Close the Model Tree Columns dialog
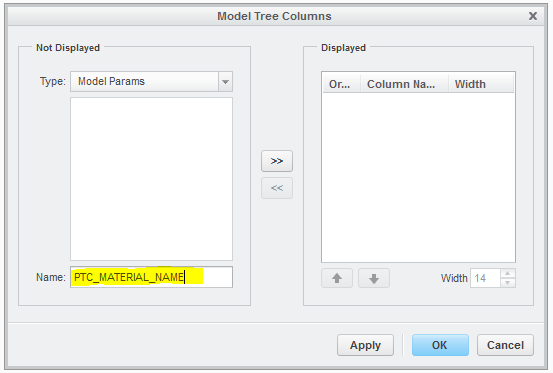 point(533,16)
